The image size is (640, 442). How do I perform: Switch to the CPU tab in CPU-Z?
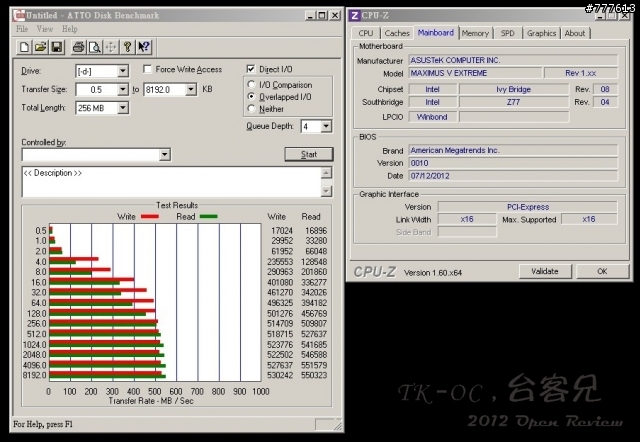366,33
